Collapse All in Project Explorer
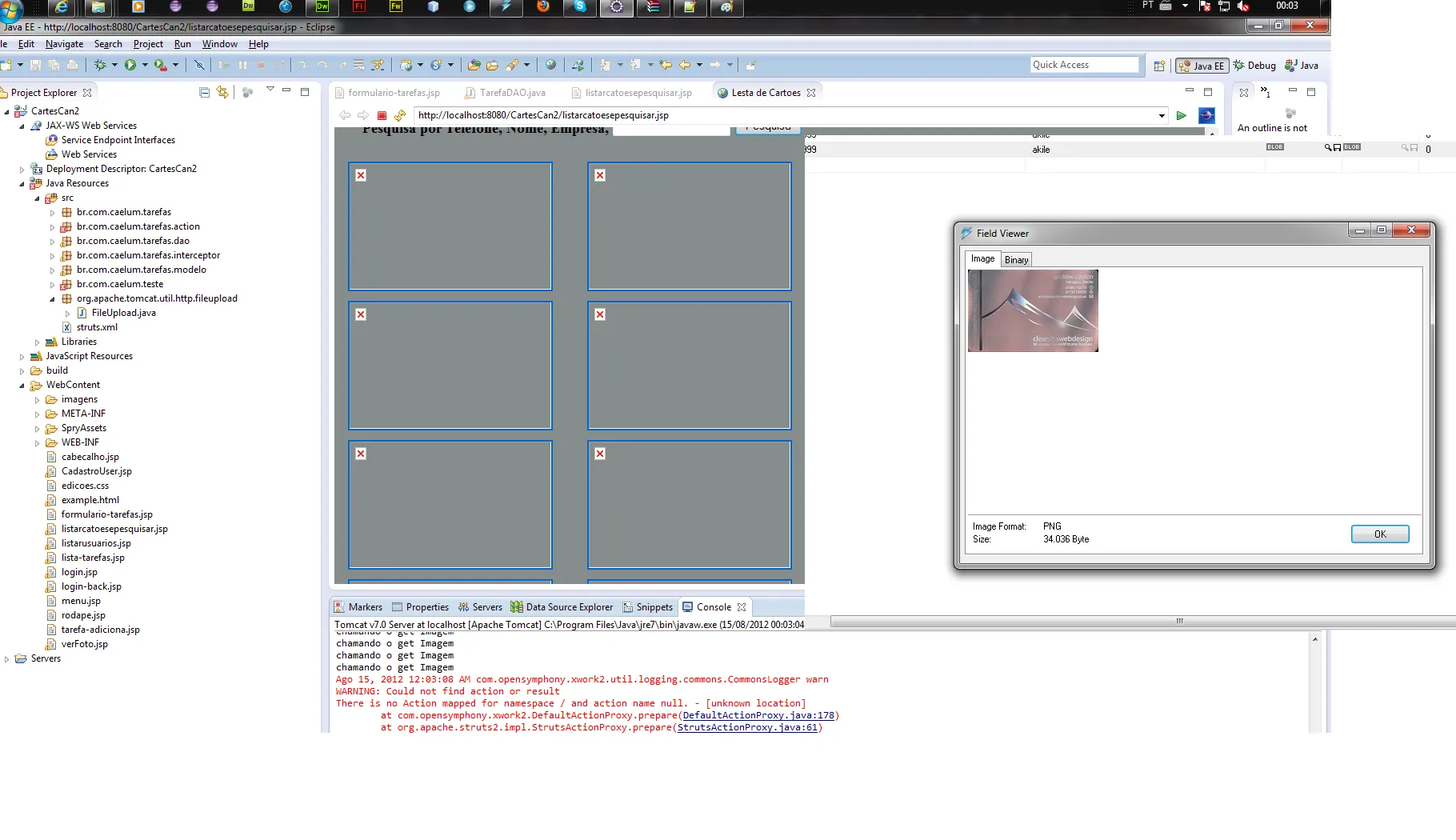This screenshot has width=1456, height=840. coord(204,92)
